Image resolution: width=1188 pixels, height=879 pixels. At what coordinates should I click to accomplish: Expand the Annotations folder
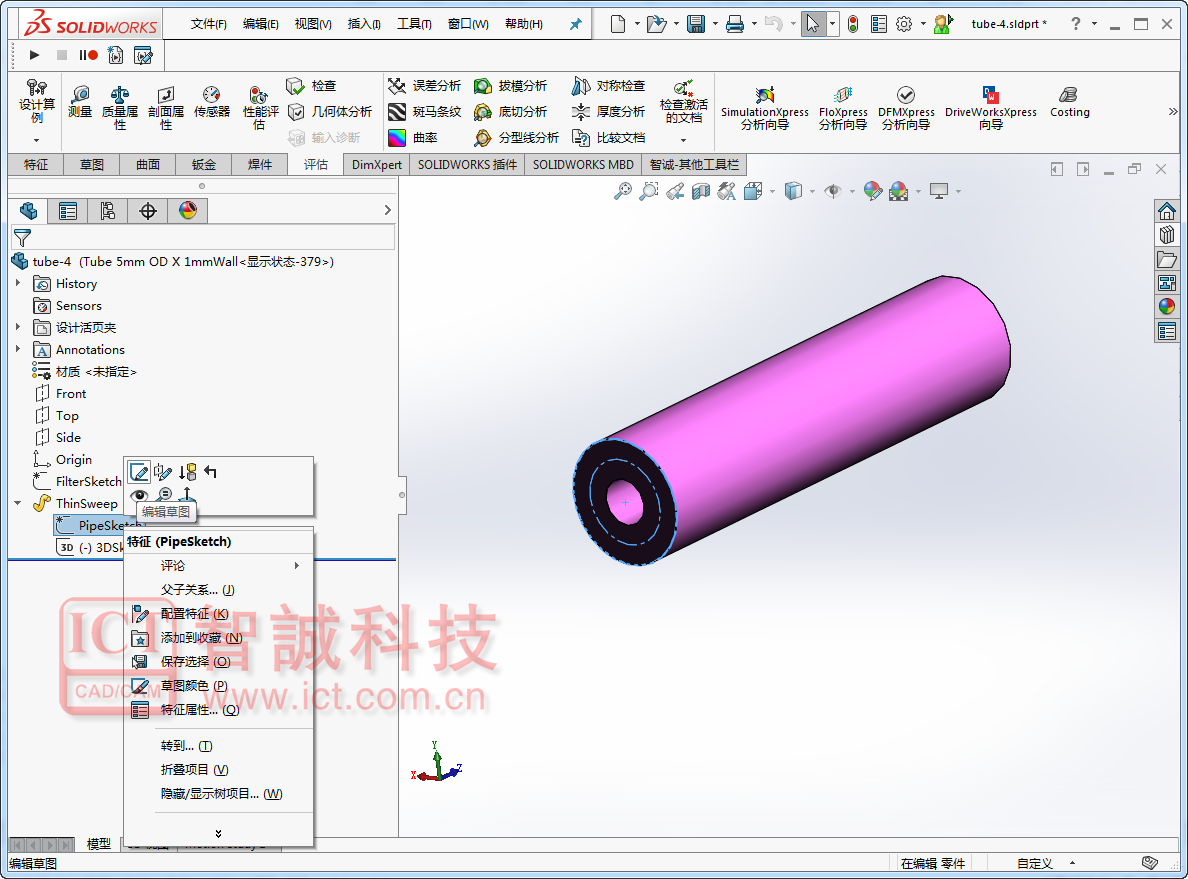click(18, 349)
